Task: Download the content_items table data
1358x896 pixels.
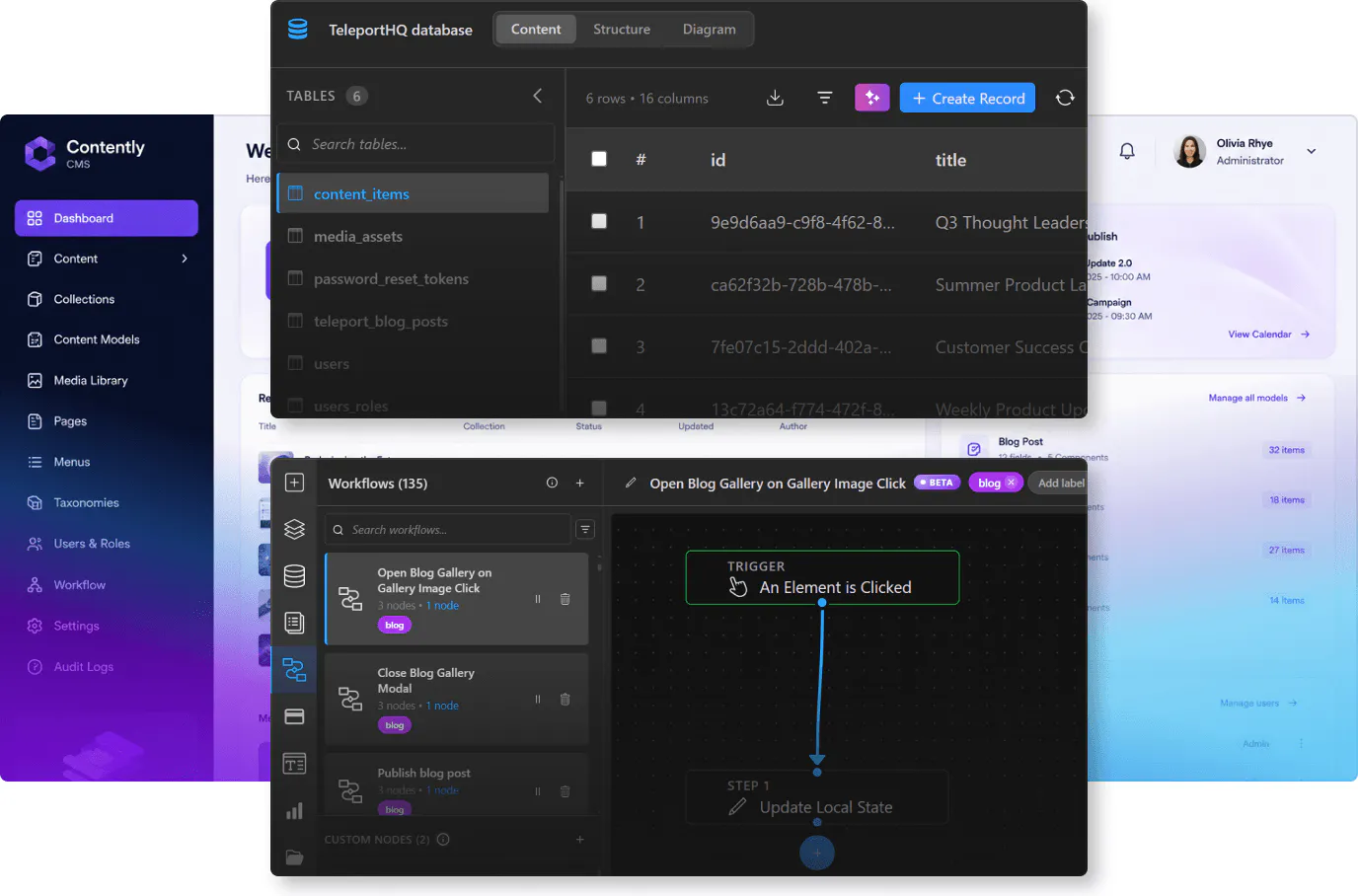Action: 776,98
